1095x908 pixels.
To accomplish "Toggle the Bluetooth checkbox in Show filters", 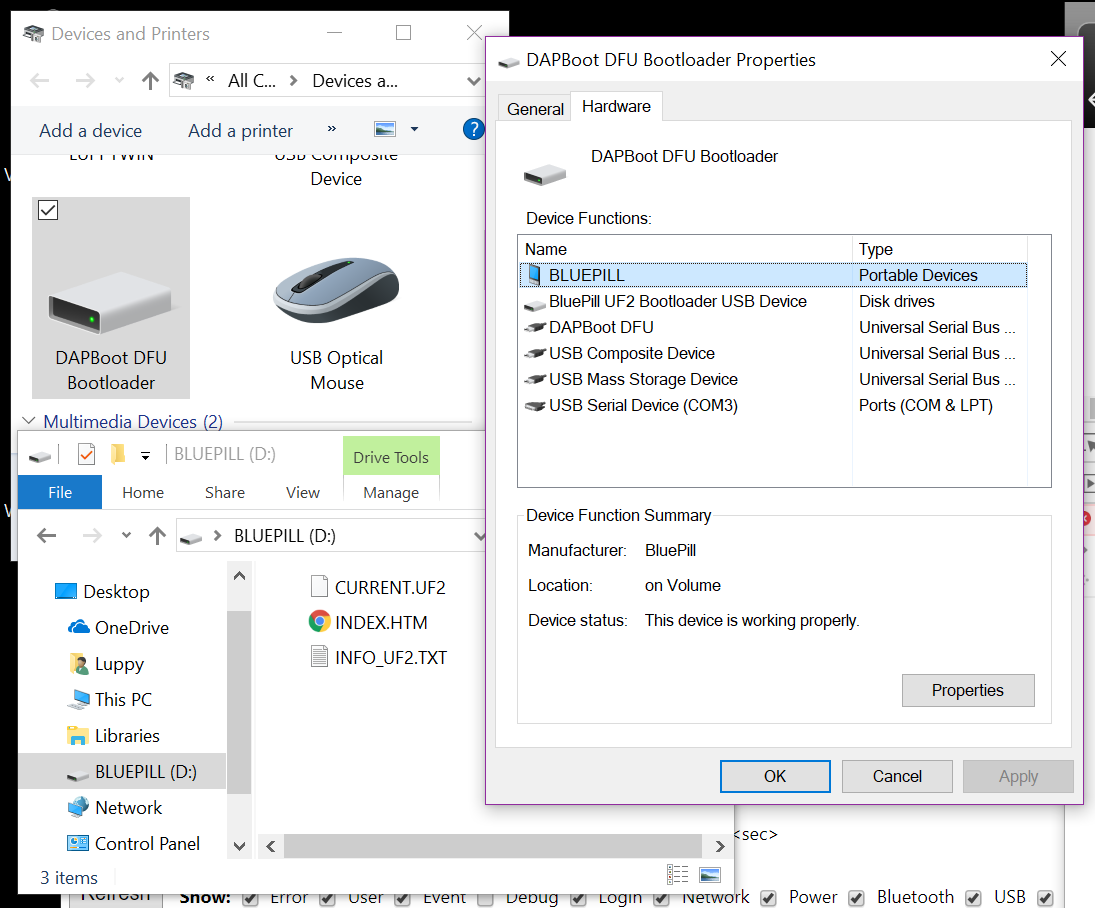I will 856,898.
